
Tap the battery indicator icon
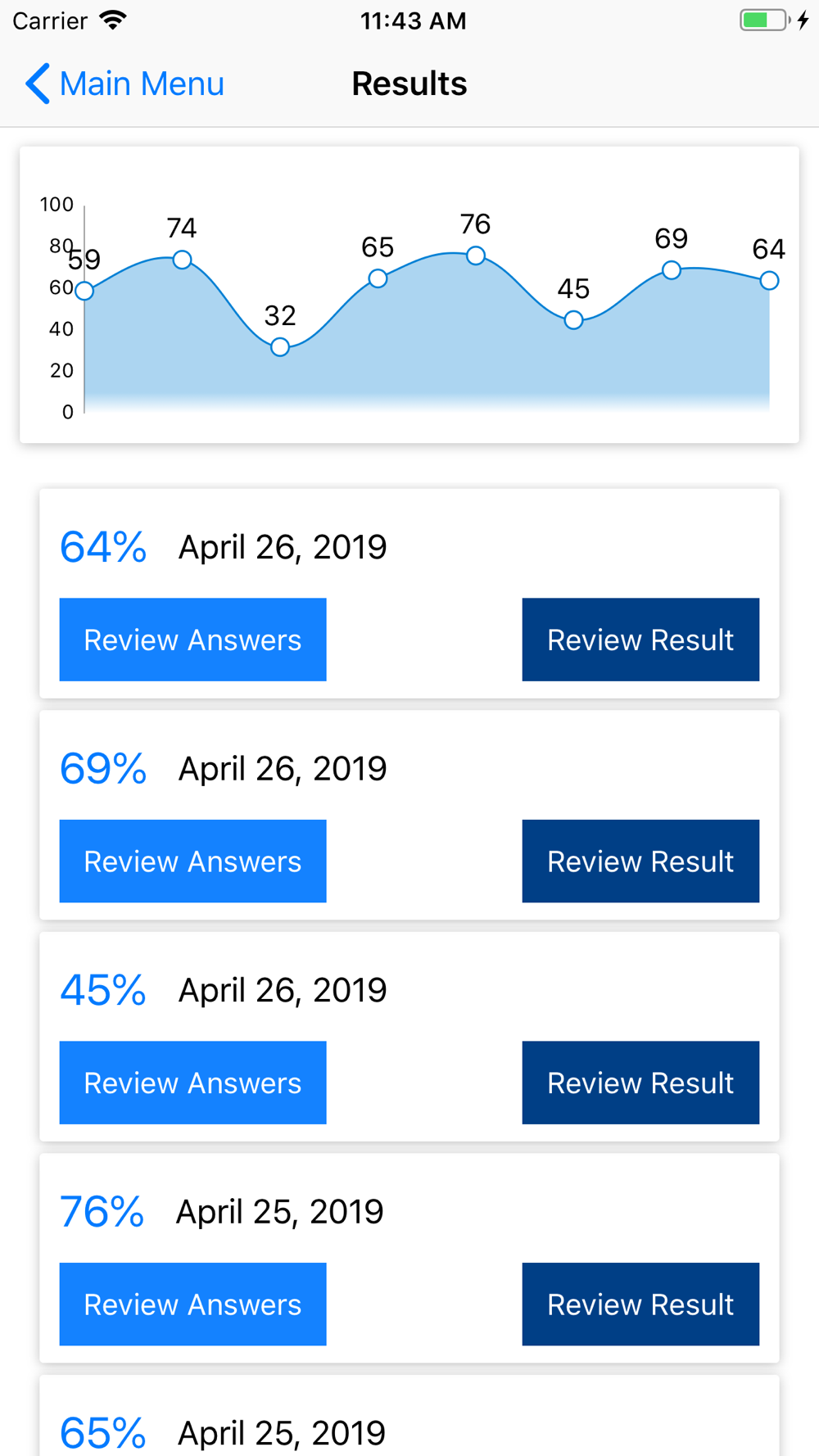point(764,20)
